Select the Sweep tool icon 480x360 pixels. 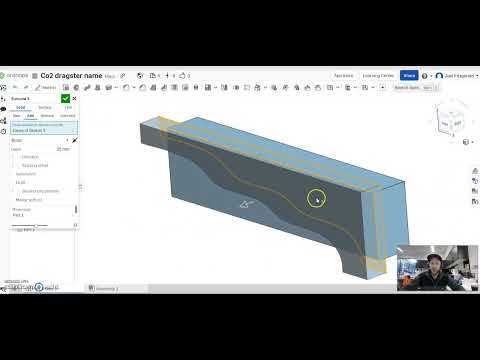point(87,87)
